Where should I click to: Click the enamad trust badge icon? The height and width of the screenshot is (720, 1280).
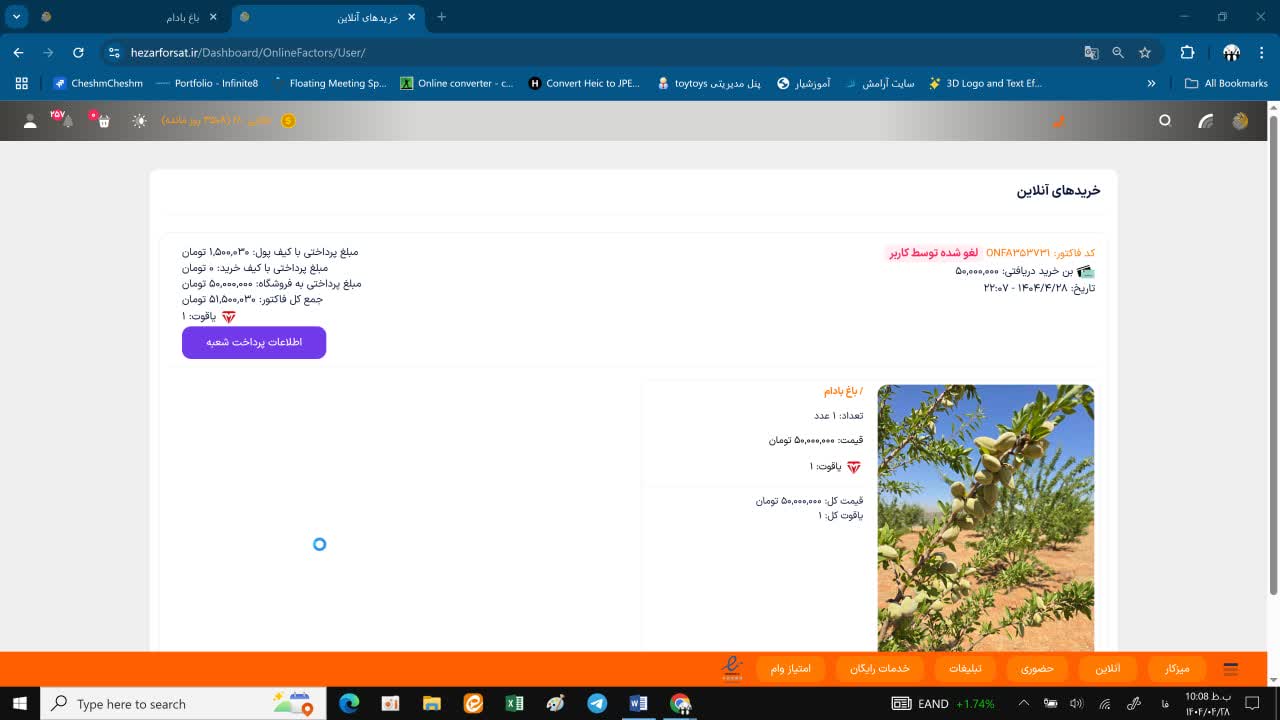(733, 668)
